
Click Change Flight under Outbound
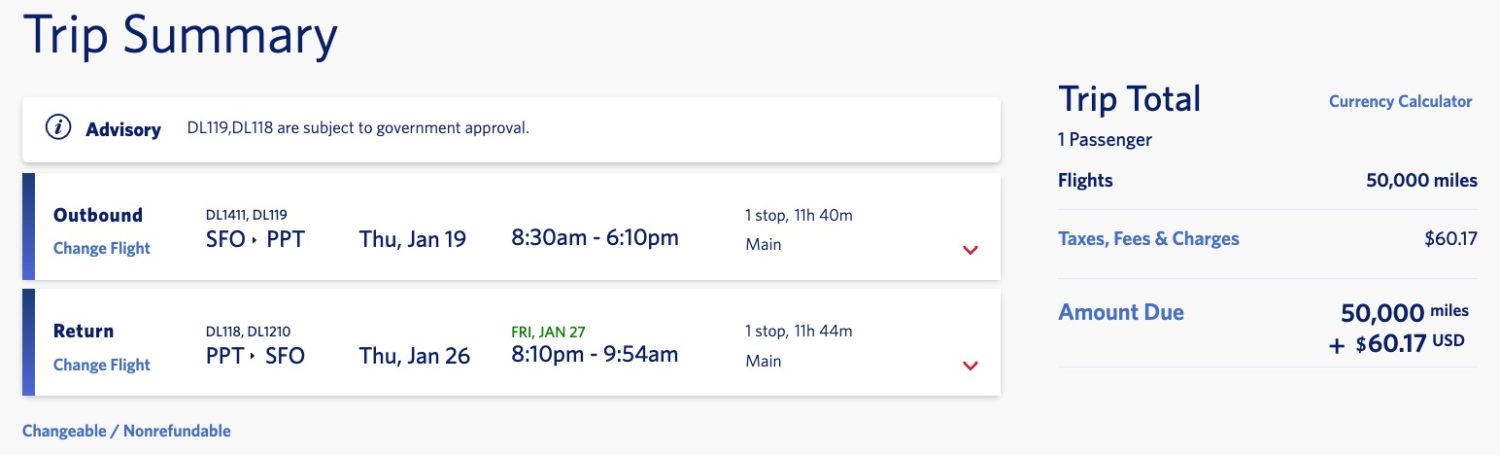point(102,248)
